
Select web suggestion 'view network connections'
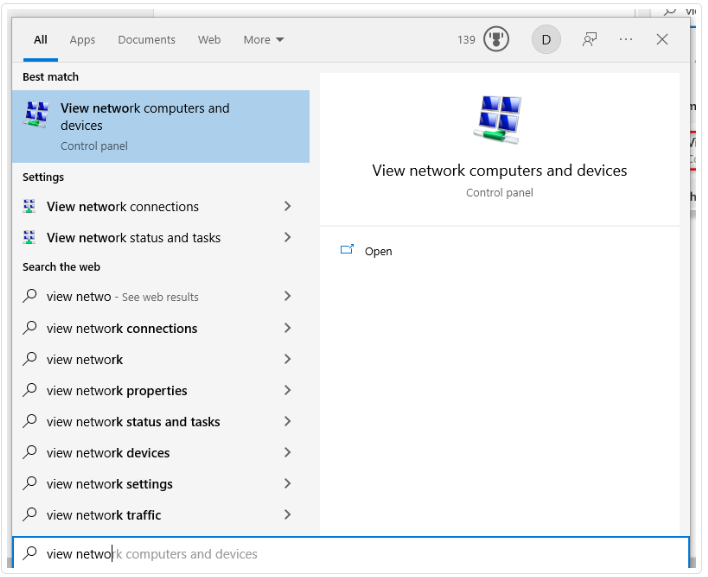pyautogui.click(x=161, y=328)
